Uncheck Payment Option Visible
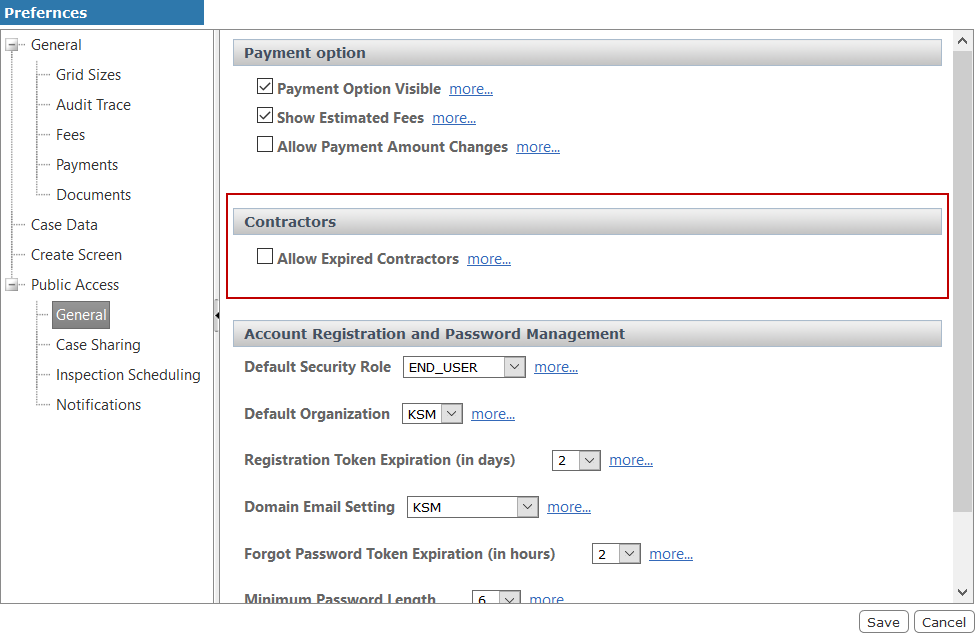Viewport: 975px width, 633px height. click(x=265, y=86)
